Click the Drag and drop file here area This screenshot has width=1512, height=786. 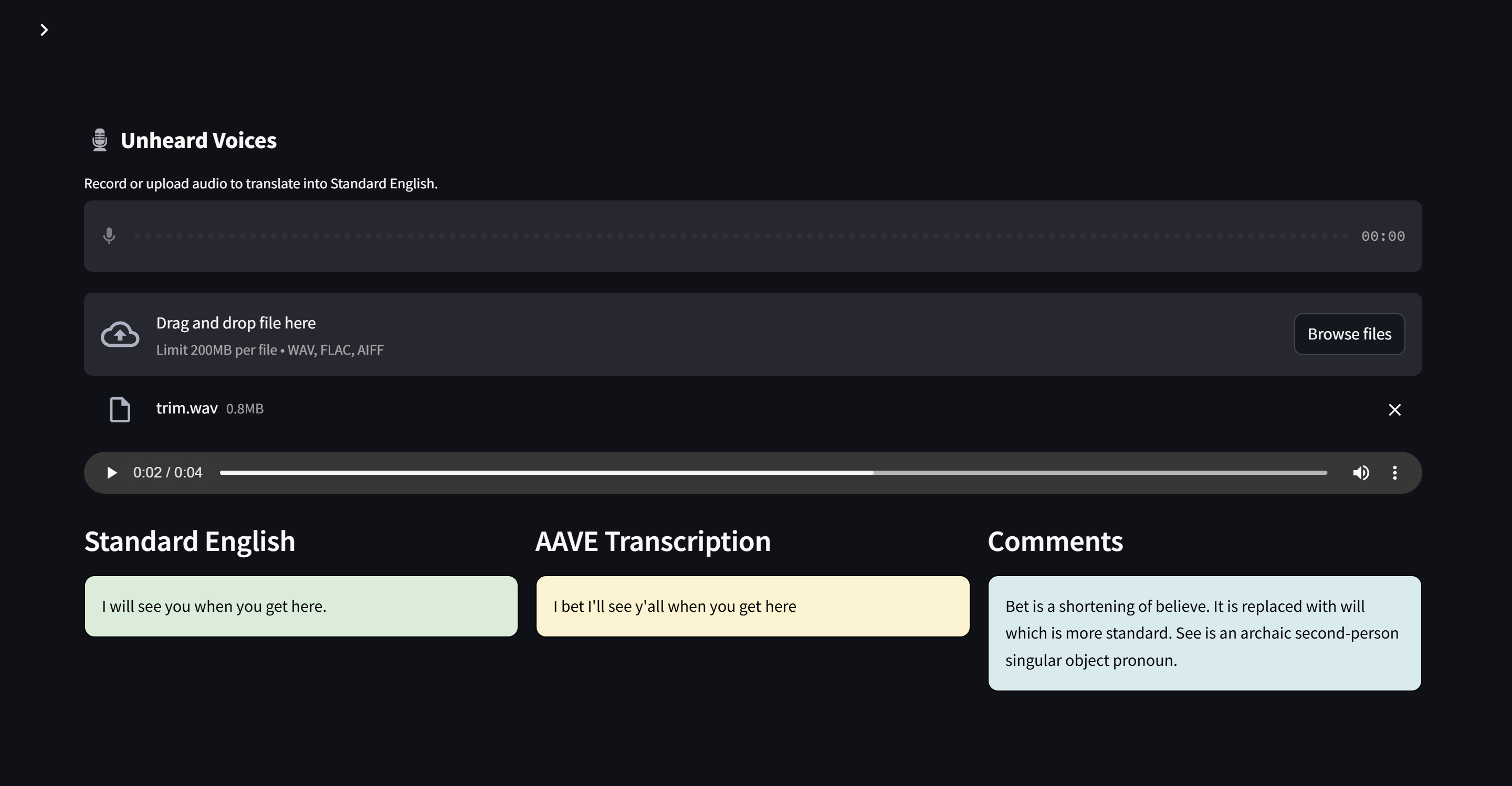coord(753,334)
